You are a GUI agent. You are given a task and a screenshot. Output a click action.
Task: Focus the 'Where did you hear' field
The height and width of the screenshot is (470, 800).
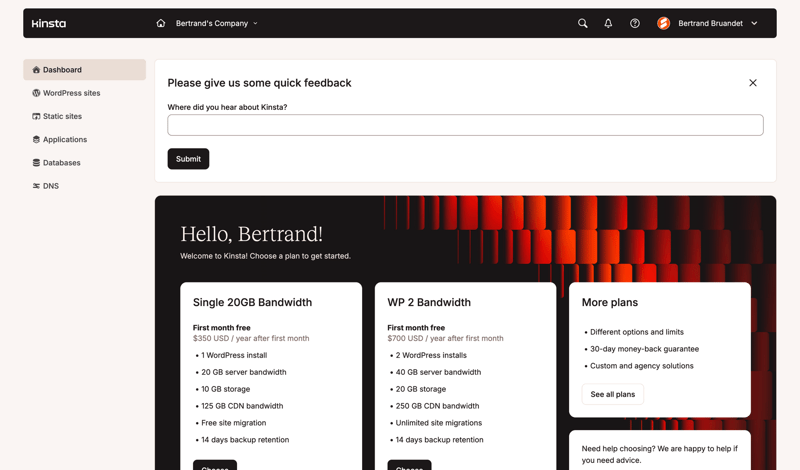tap(465, 125)
